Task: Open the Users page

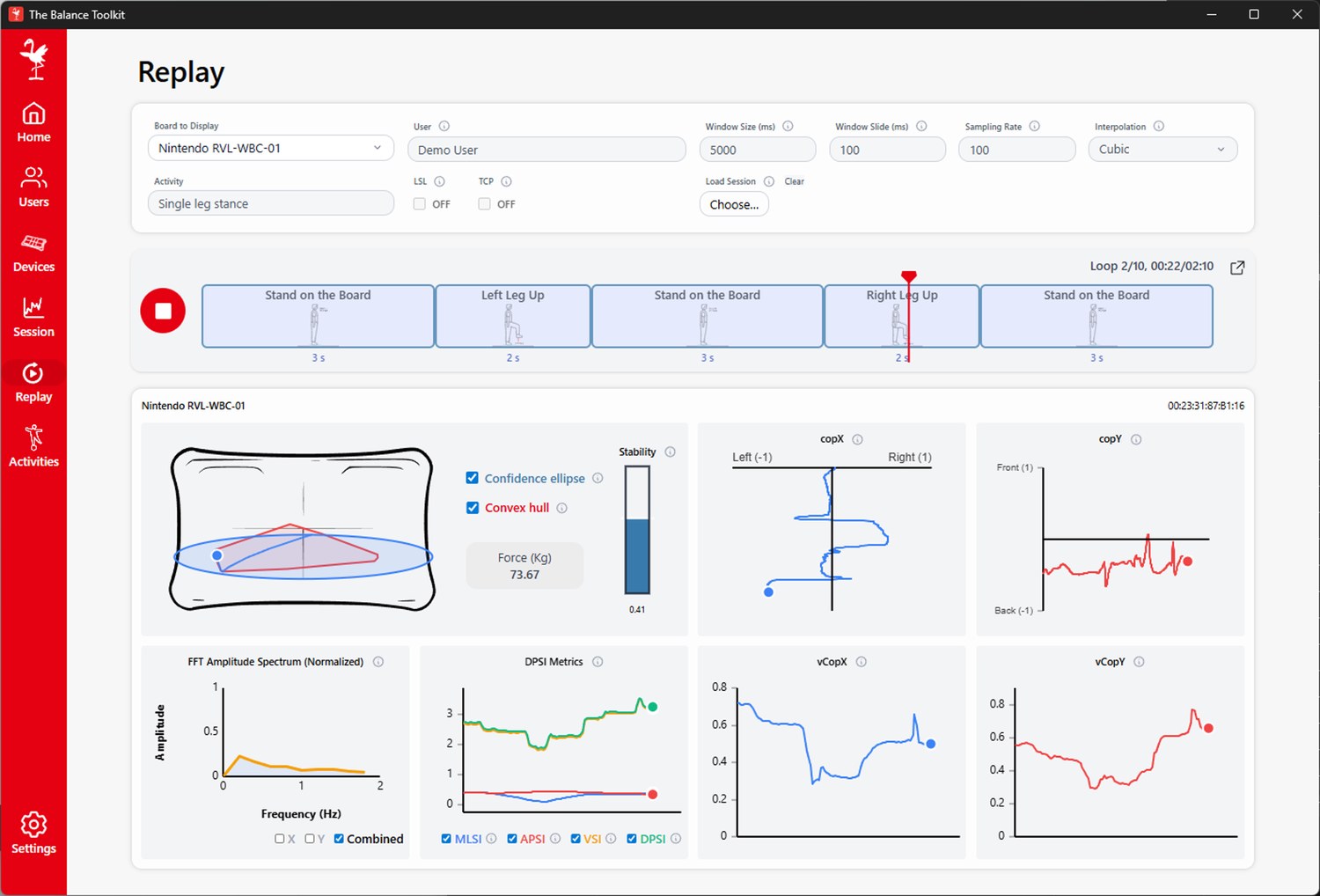Action: (x=33, y=187)
